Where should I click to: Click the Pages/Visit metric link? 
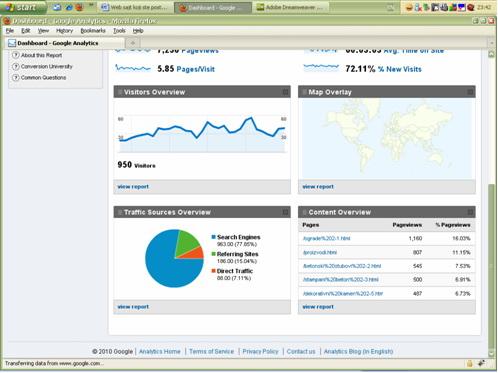(x=196, y=69)
